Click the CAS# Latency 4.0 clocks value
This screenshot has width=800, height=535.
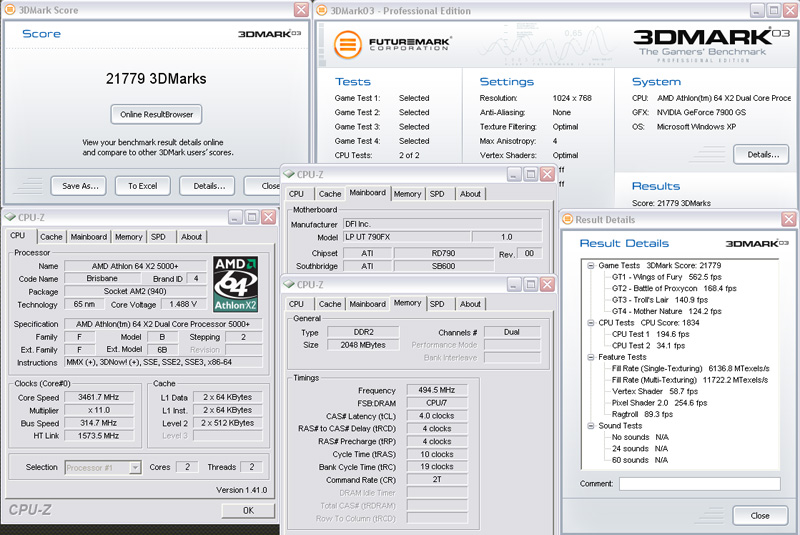coord(437,416)
